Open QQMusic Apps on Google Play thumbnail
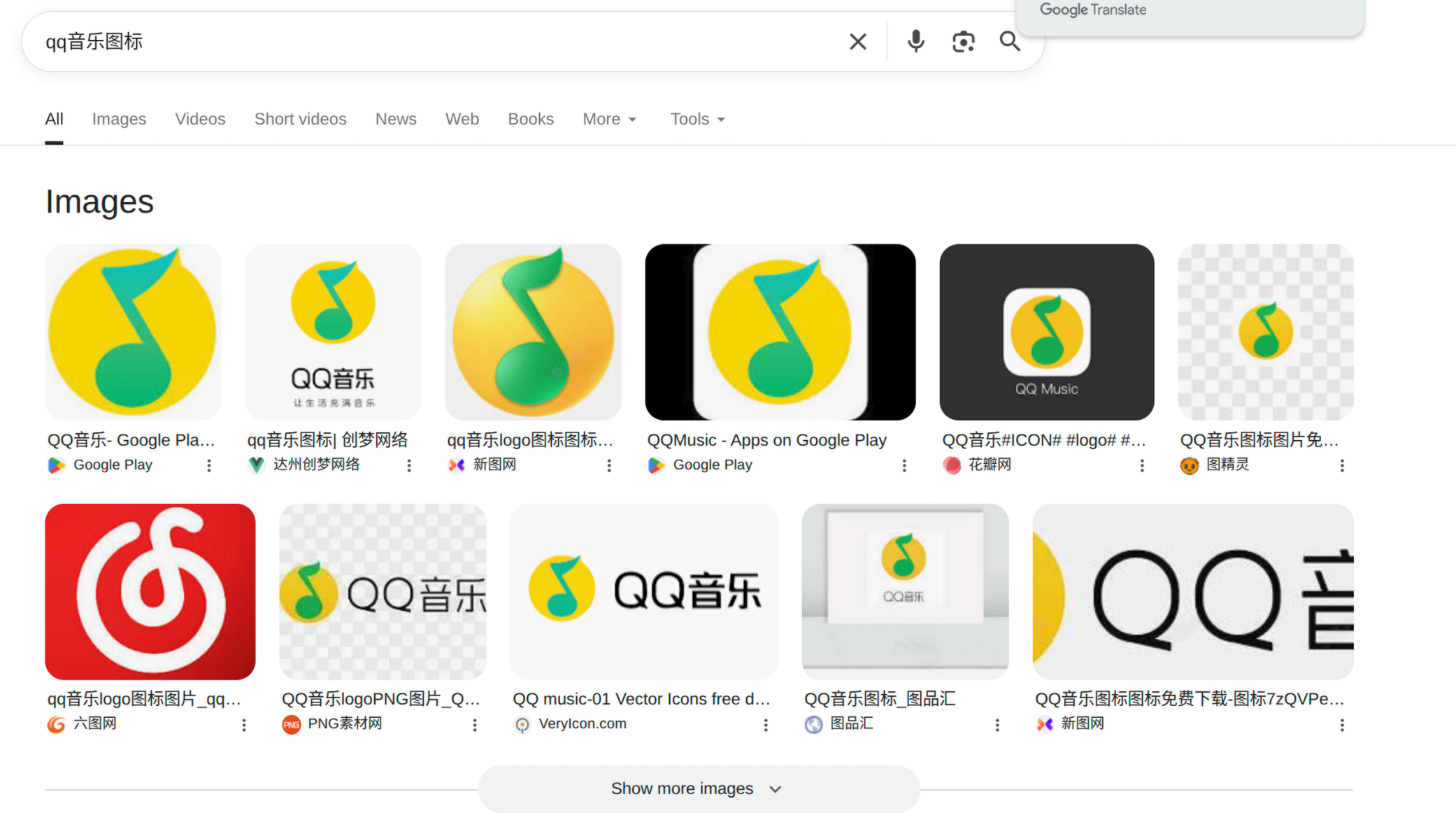The image size is (1456, 813). pos(780,332)
